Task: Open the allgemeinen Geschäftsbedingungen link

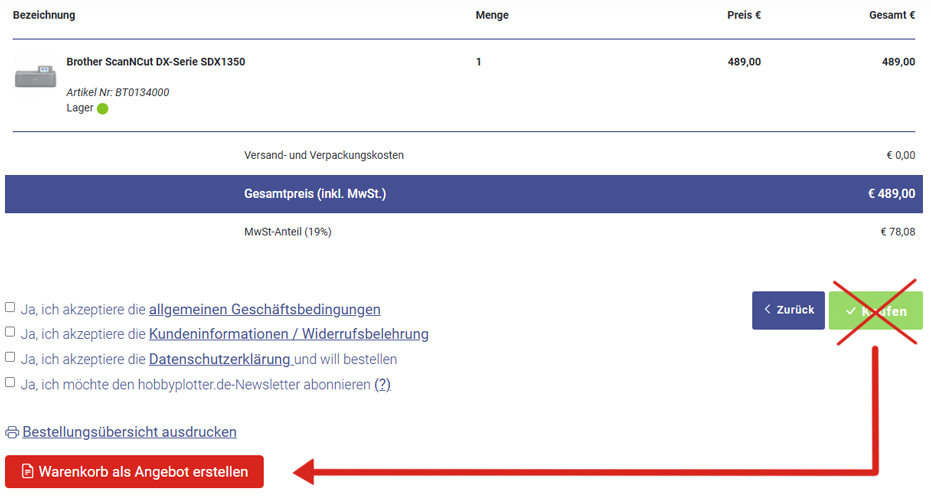Action: tap(265, 309)
